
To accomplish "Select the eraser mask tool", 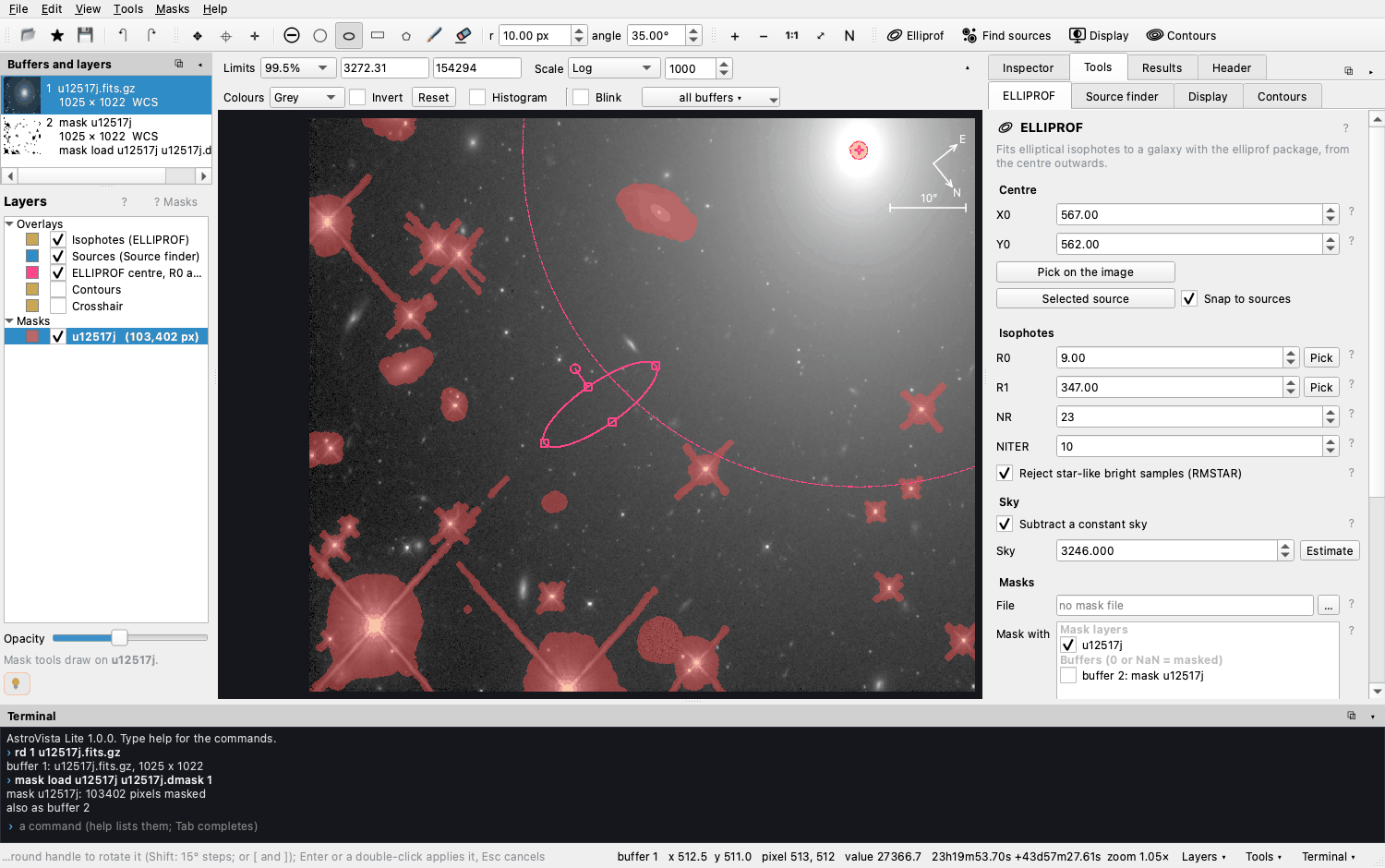I will (x=464, y=35).
